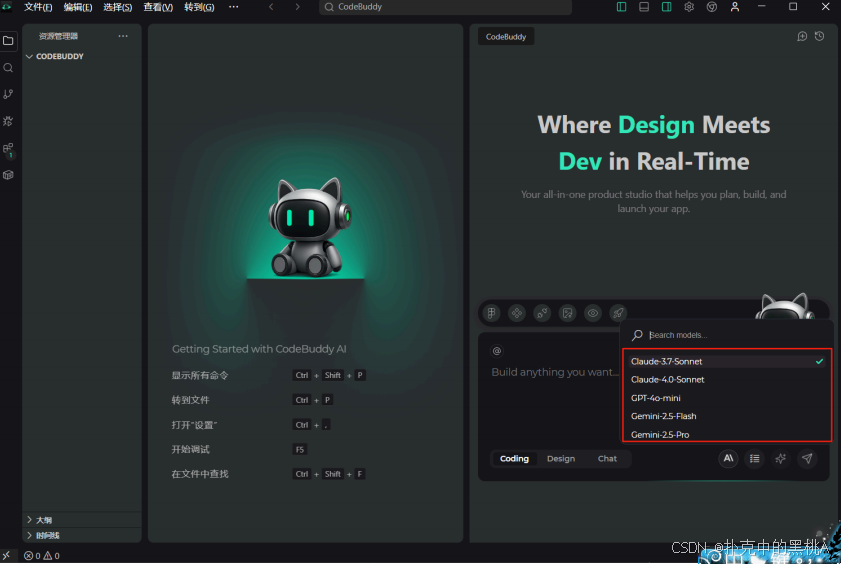Expand the 时间线 timeline section

click(82, 536)
